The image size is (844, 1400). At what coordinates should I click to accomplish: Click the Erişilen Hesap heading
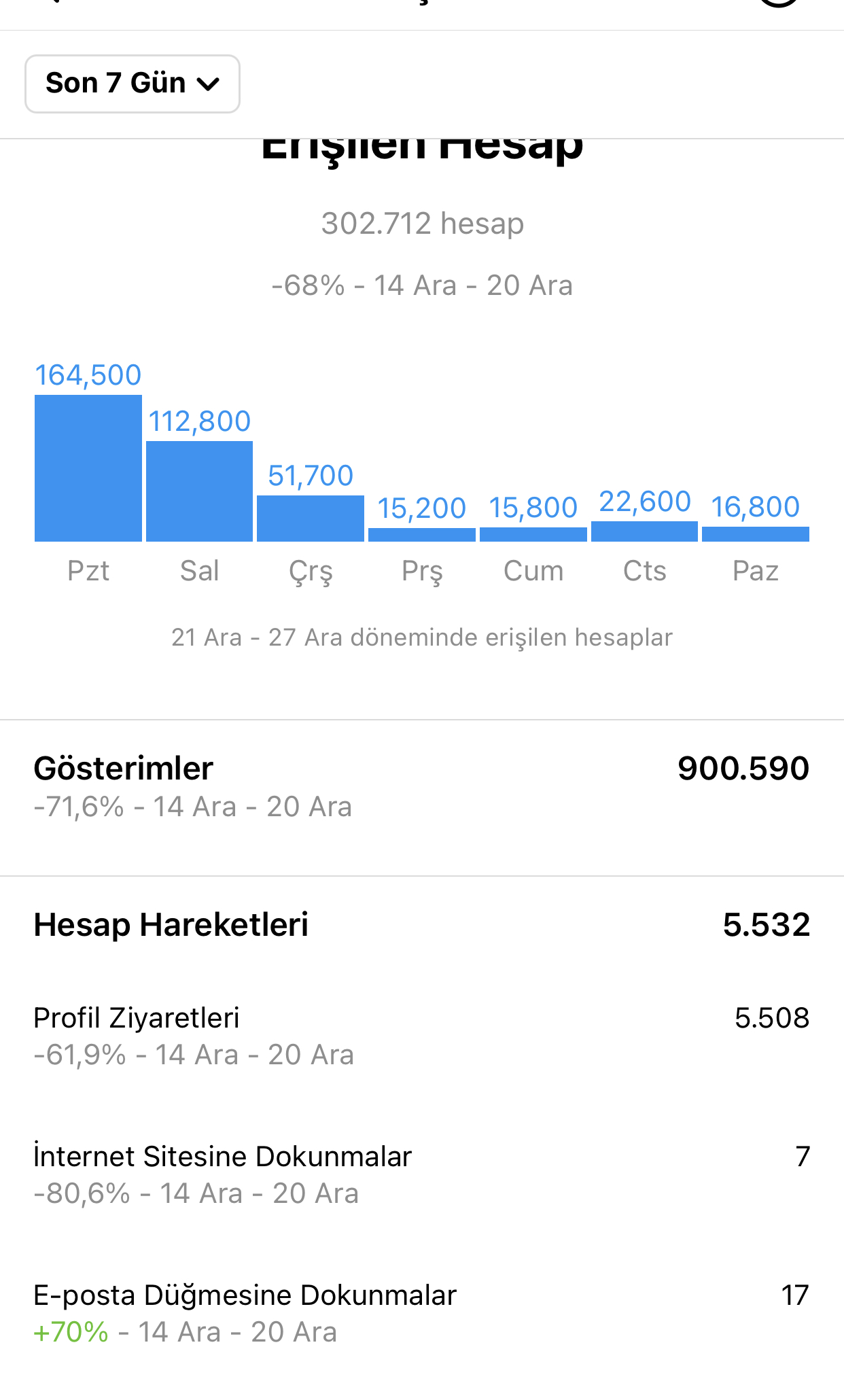tap(422, 148)
